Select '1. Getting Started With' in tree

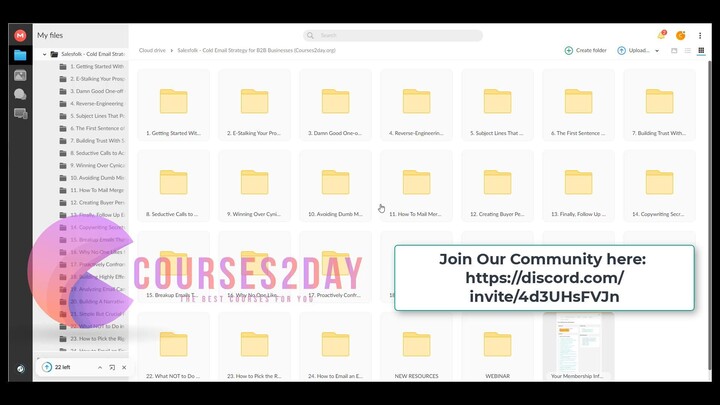coord(96,66)
